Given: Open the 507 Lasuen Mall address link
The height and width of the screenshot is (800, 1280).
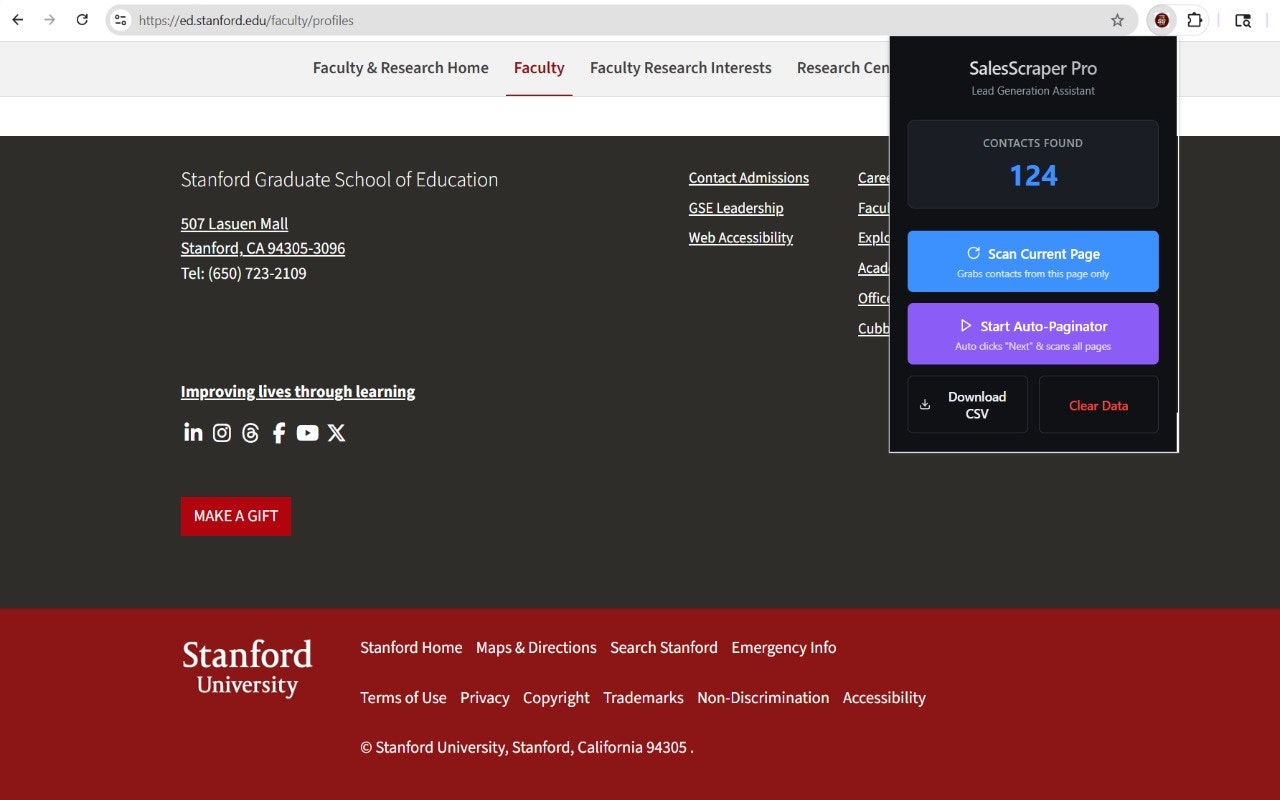Looking at the screenshot, I should [x=235, y=224].
